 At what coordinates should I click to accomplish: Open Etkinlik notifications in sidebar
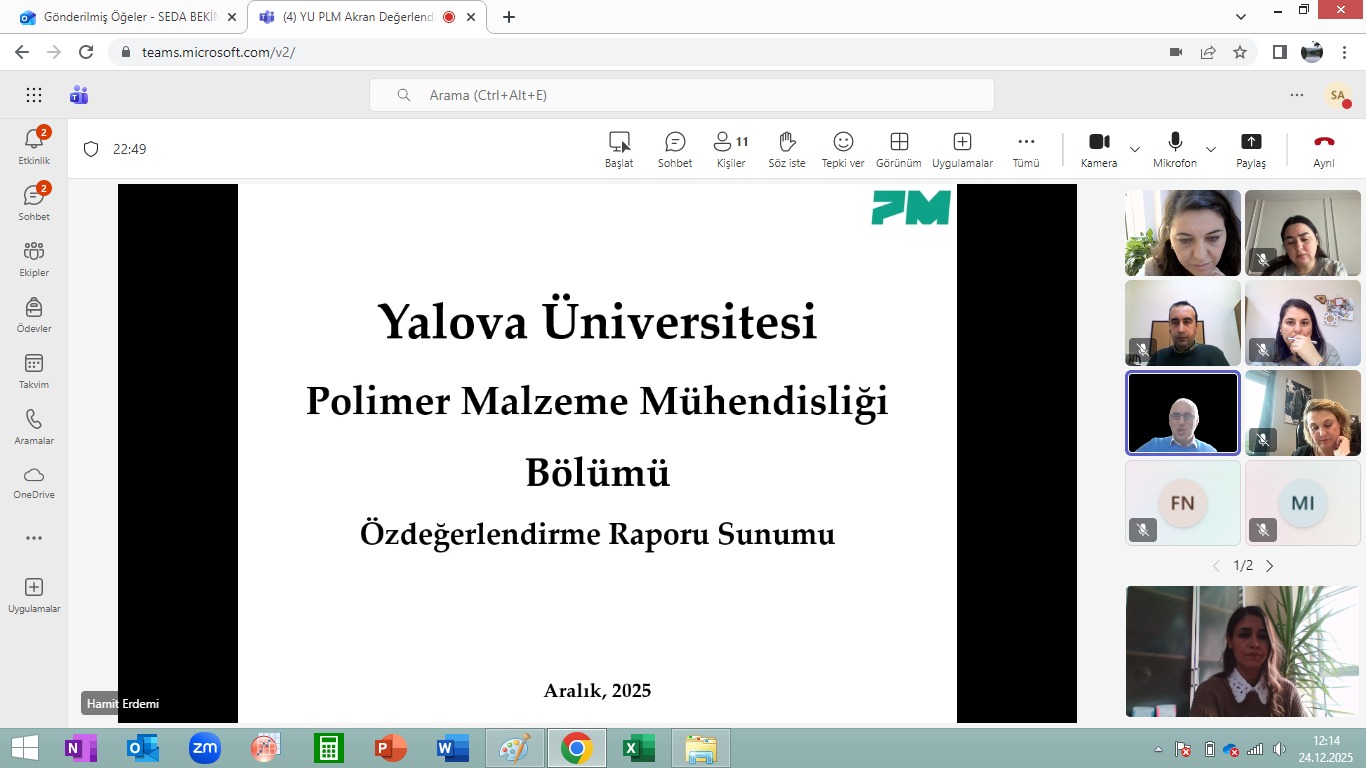tap(34, 145)
